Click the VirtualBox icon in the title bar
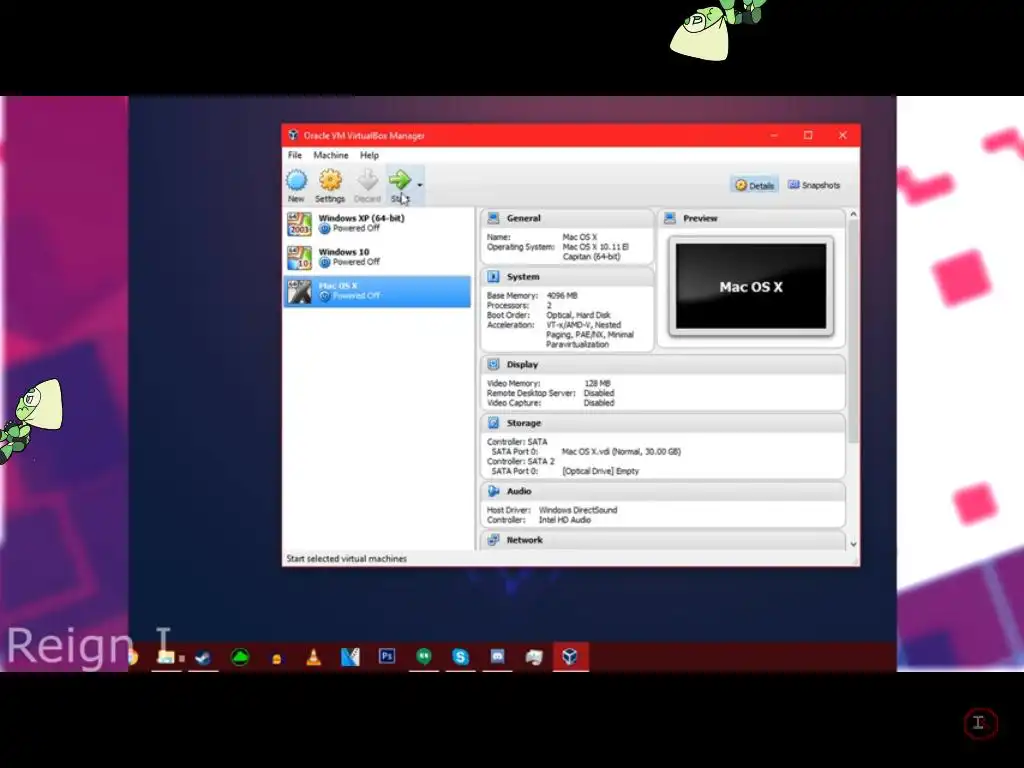The image size is (1024, 768). [x=293, y=135]
